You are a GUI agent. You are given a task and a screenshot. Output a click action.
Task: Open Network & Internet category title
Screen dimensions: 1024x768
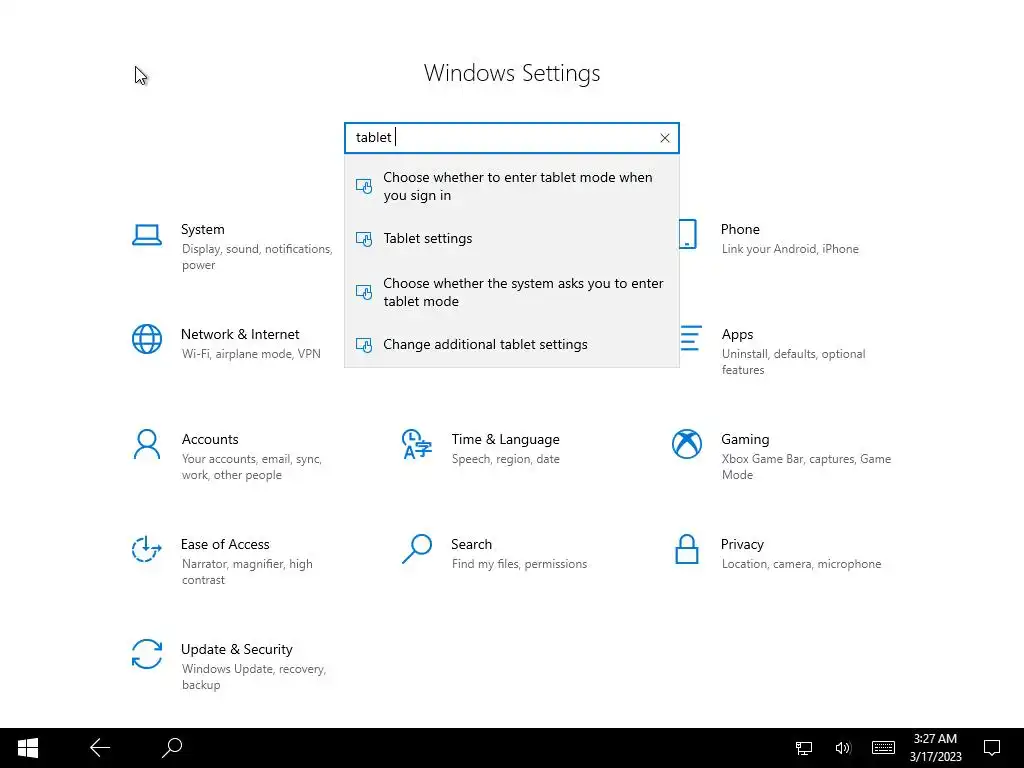240,334
